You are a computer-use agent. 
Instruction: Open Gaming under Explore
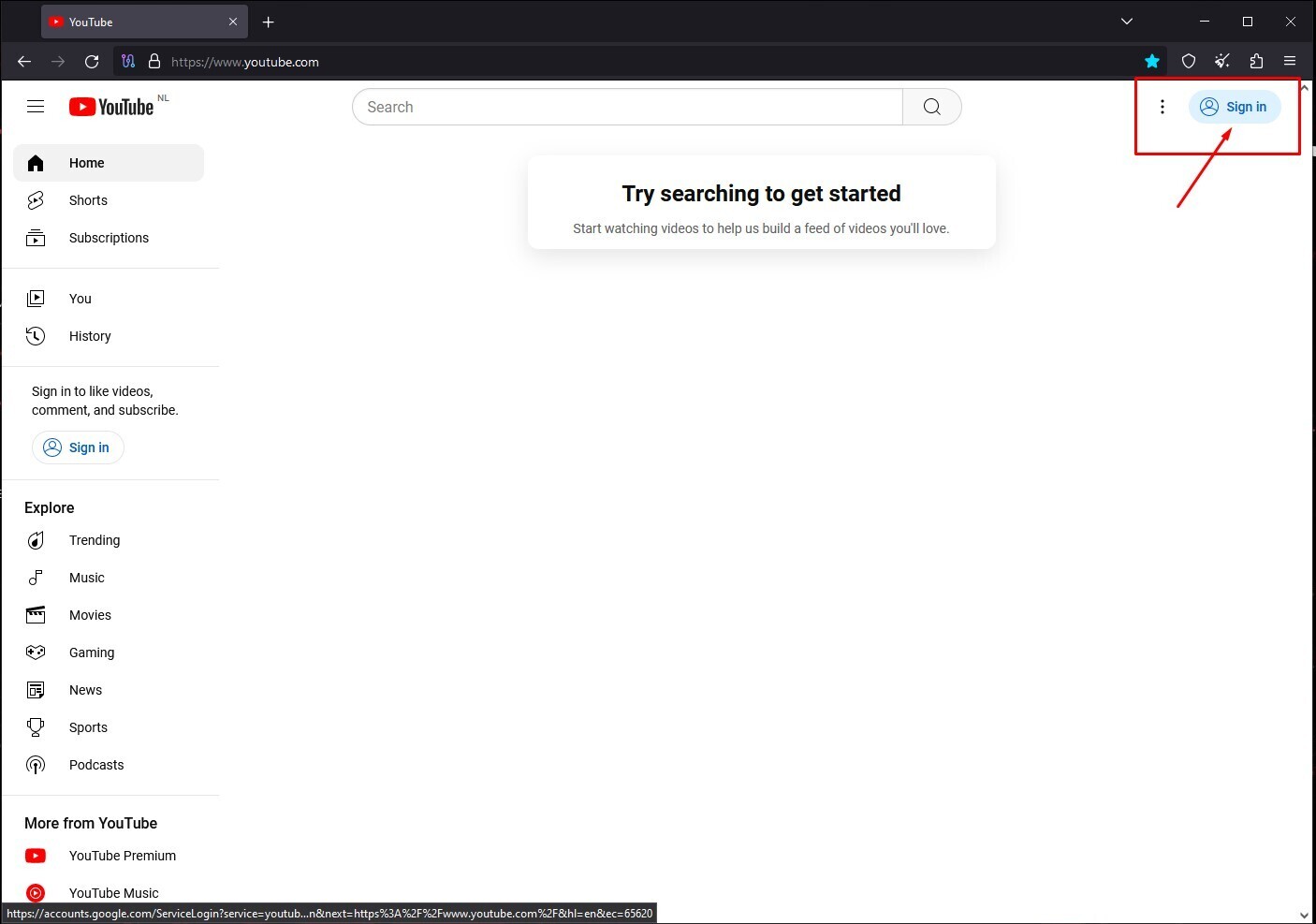coord(109,653)
